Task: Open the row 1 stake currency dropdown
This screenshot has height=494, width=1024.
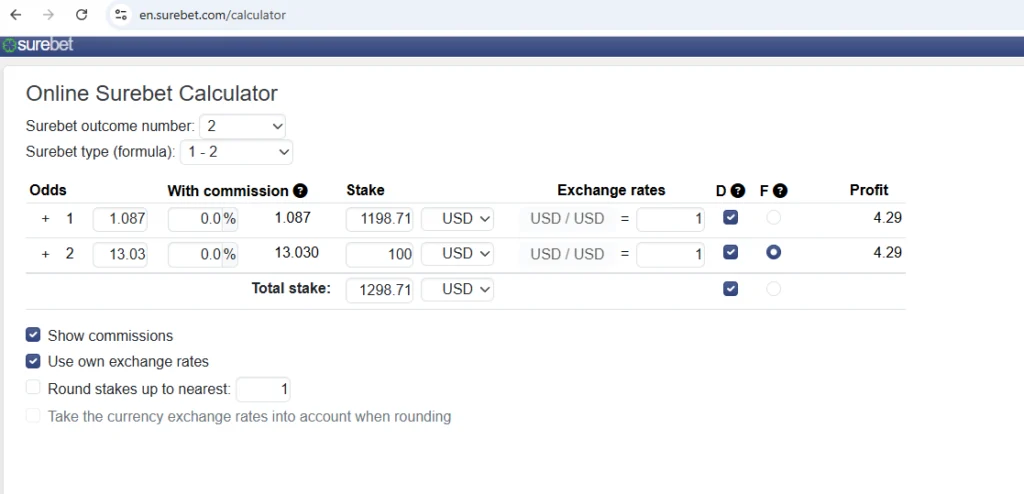Action: [x=457, y=219]
